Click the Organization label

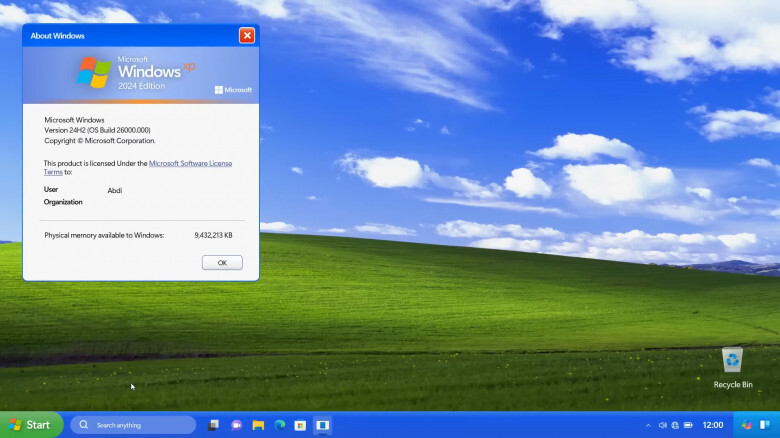[x=63, y=202]
